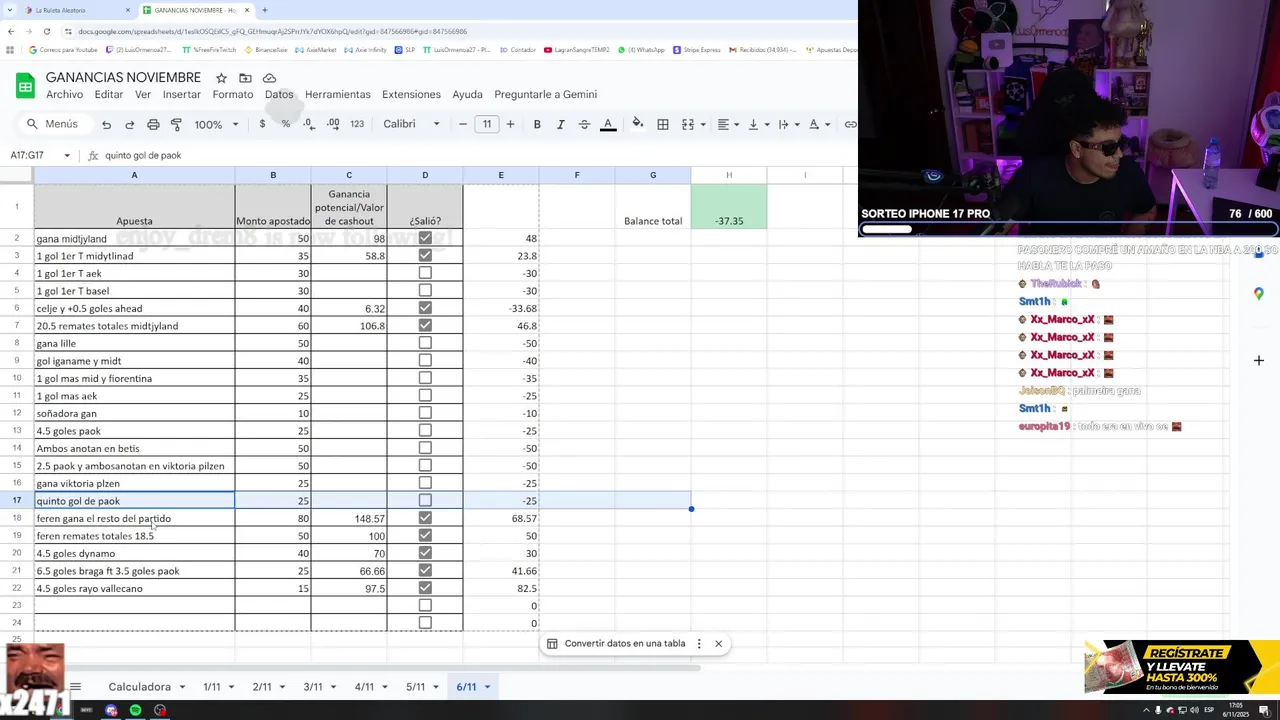Screen dimensions: 1280x720
Task: Open the vertical align dropdown
Action: tap(758, 124)
